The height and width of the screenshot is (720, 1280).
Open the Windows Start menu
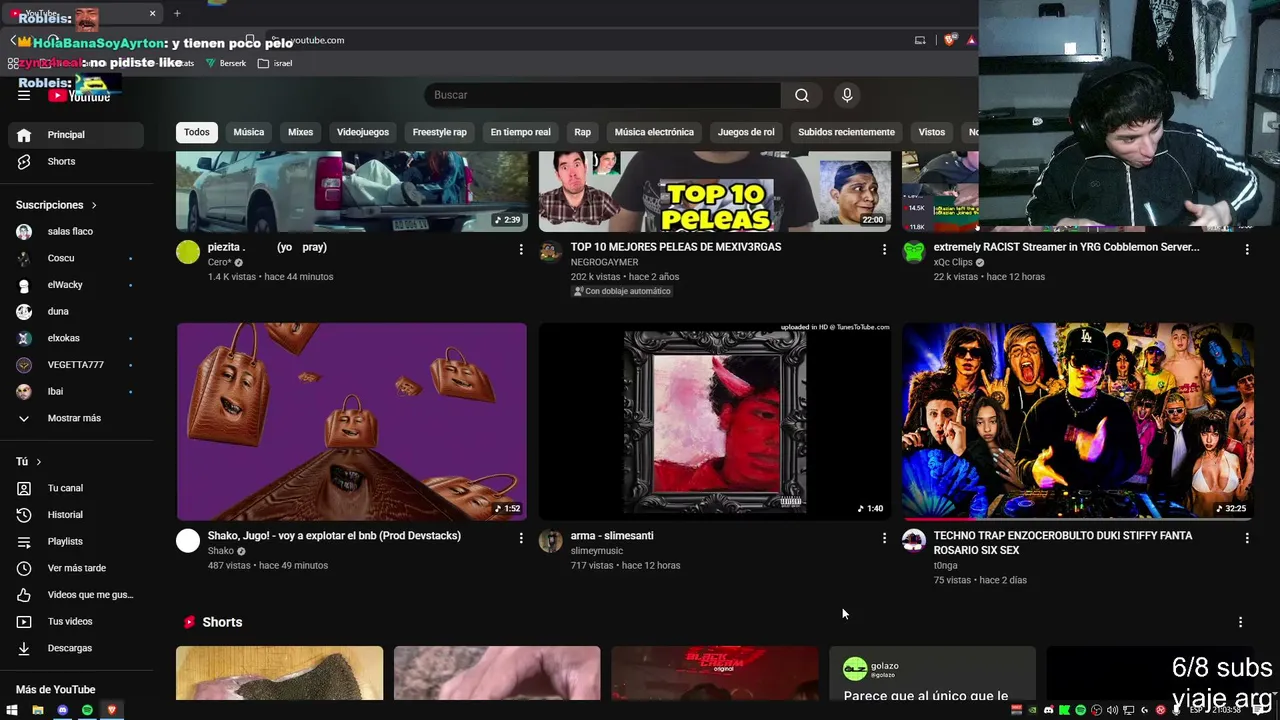tap(12, 710)
